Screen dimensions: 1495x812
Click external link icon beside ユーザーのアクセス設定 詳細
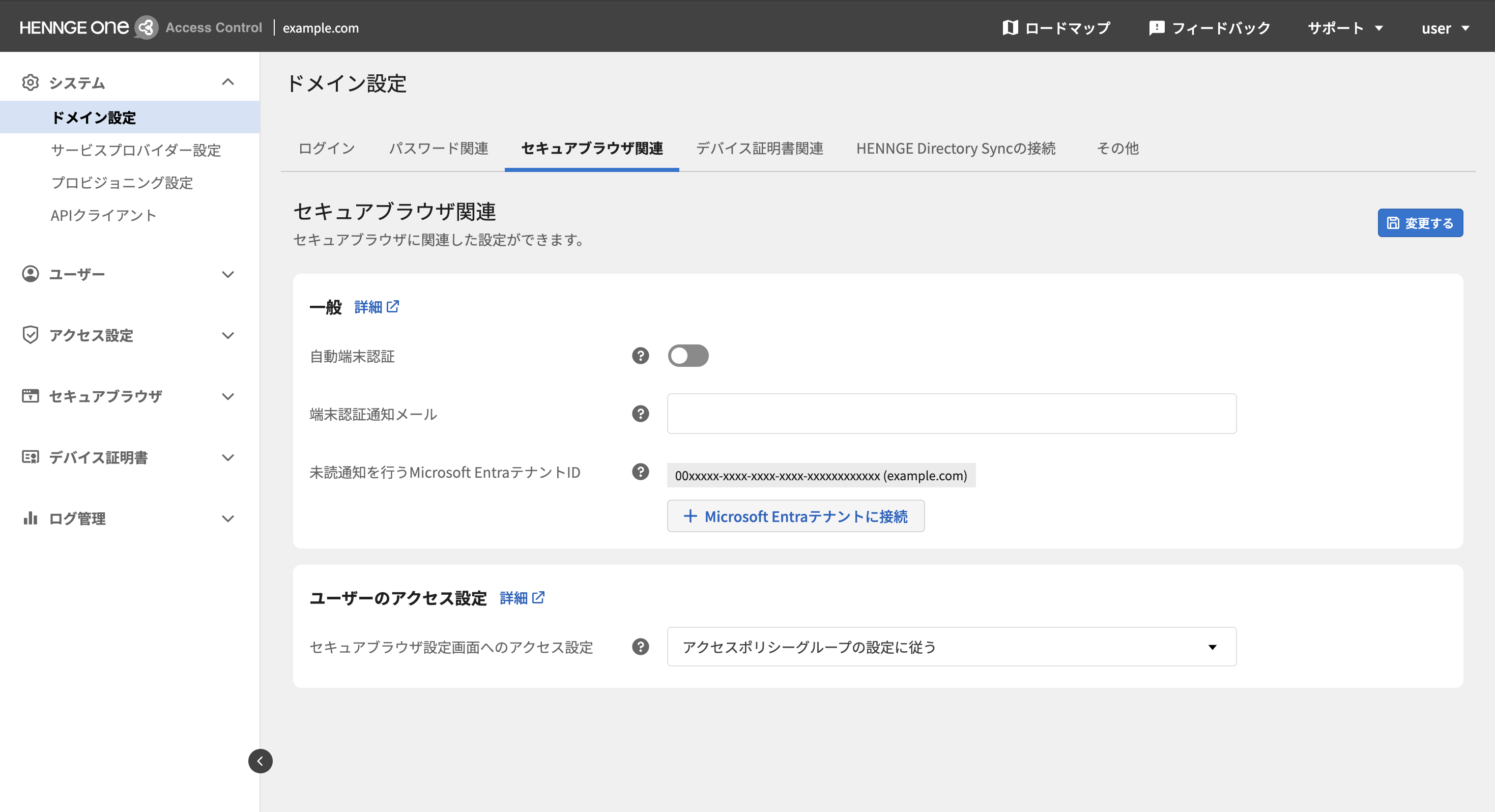(538, 597)
